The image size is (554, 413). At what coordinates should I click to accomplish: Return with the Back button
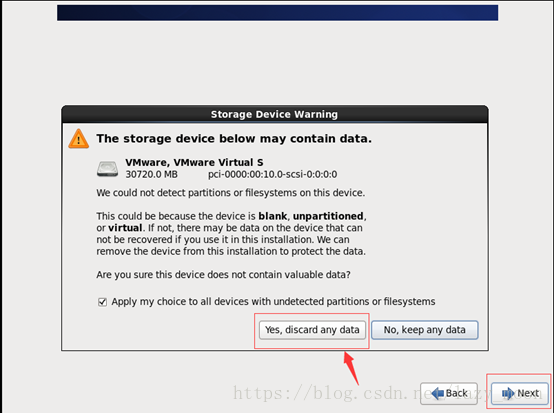449,393
